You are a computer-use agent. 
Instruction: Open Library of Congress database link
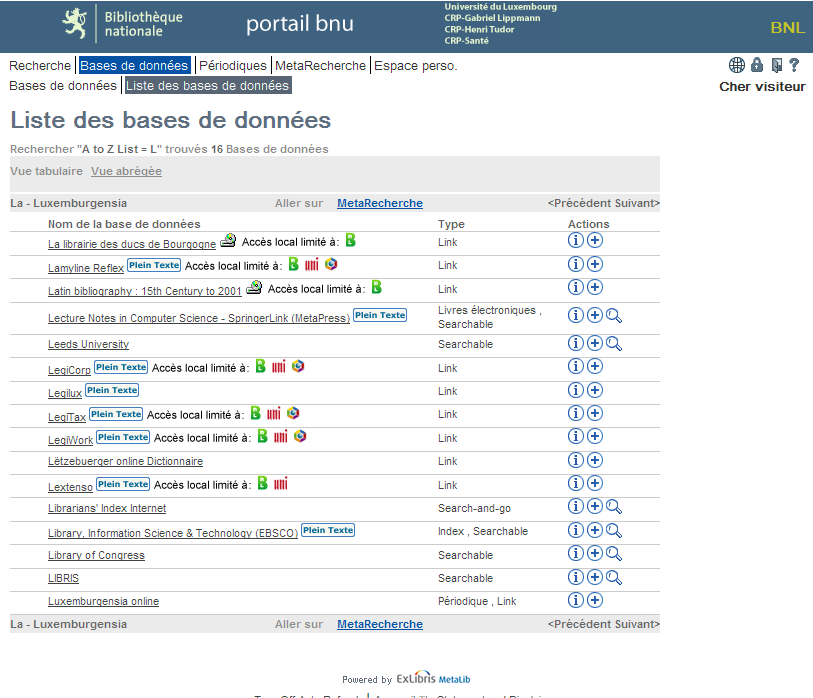pyautogui.click(x=96, y=555)
